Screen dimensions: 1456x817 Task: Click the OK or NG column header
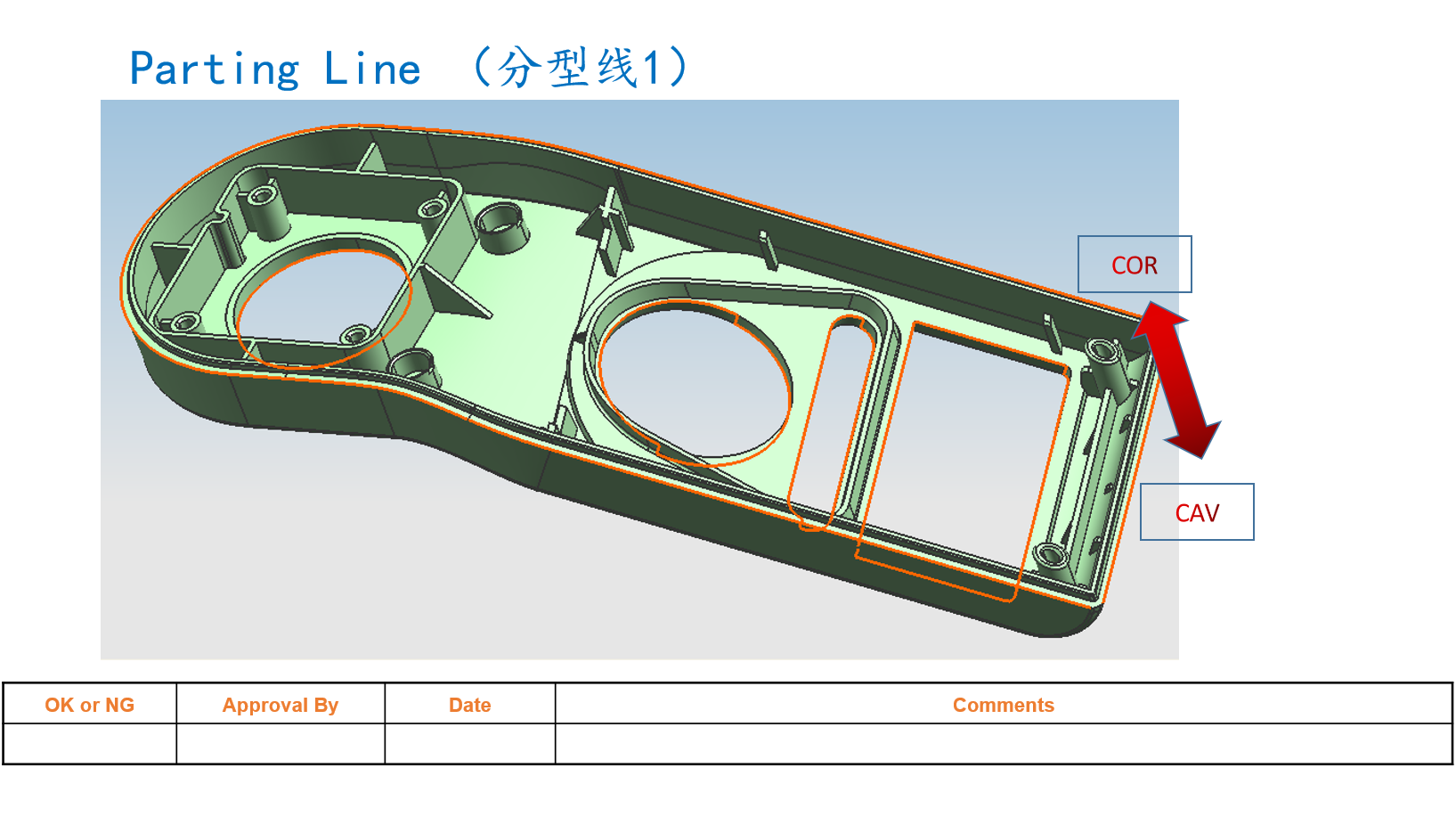pyautogui.click(x=89, y=705)
